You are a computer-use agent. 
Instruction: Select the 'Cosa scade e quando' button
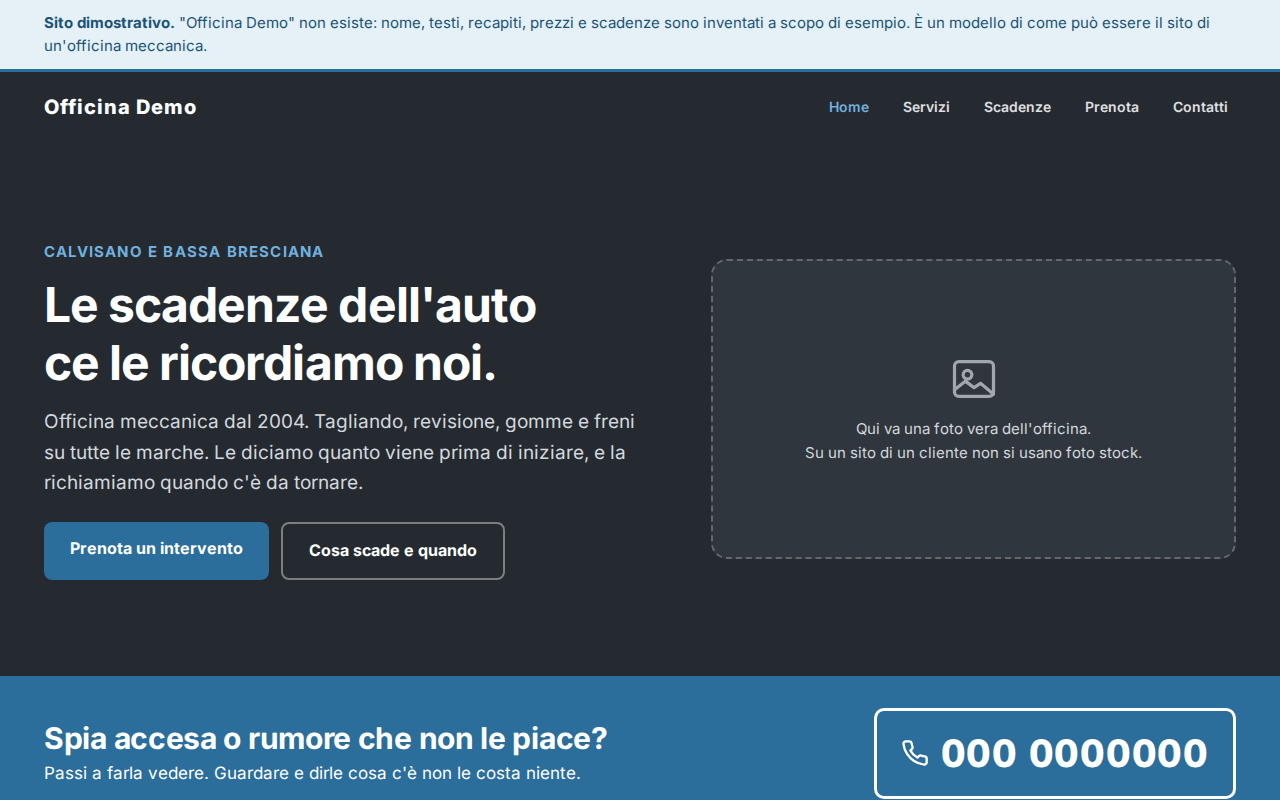pos(393,551)
